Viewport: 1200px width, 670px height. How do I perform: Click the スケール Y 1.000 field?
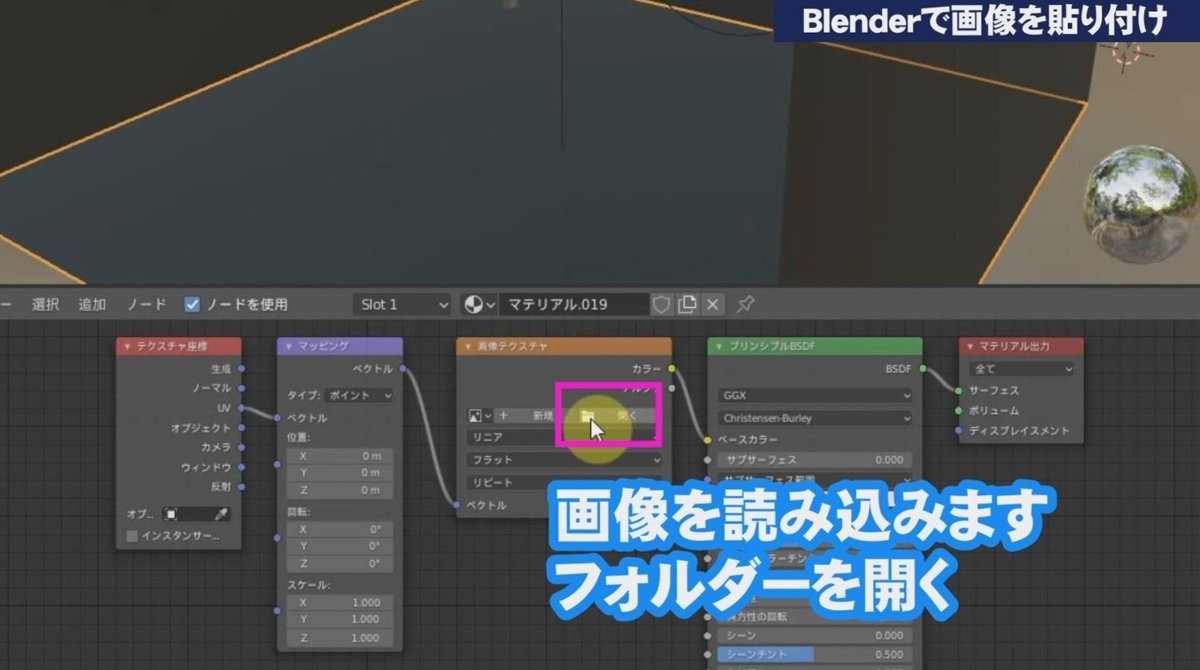point(340,620)
